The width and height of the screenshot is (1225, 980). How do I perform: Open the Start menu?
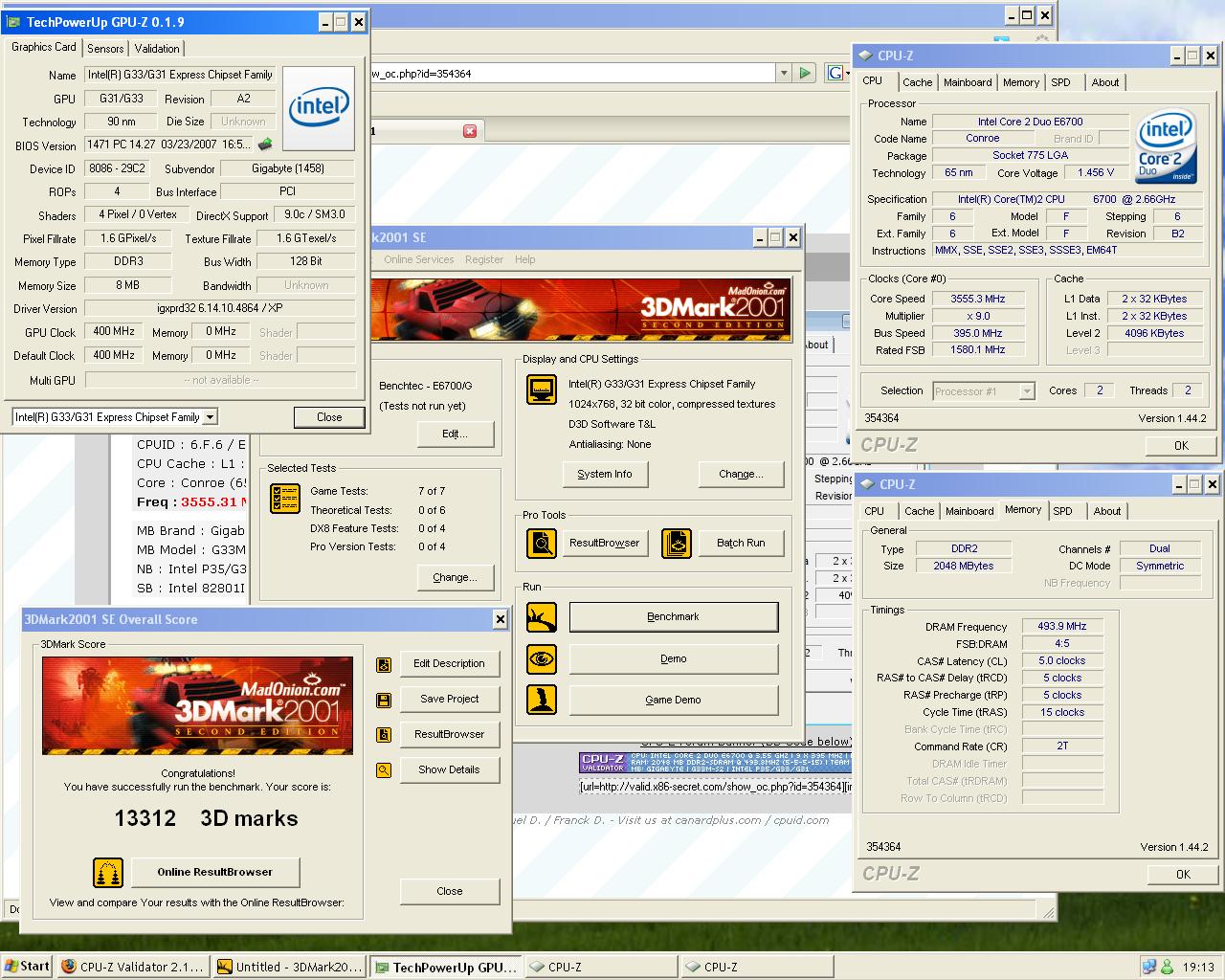(x=26, y=967)
